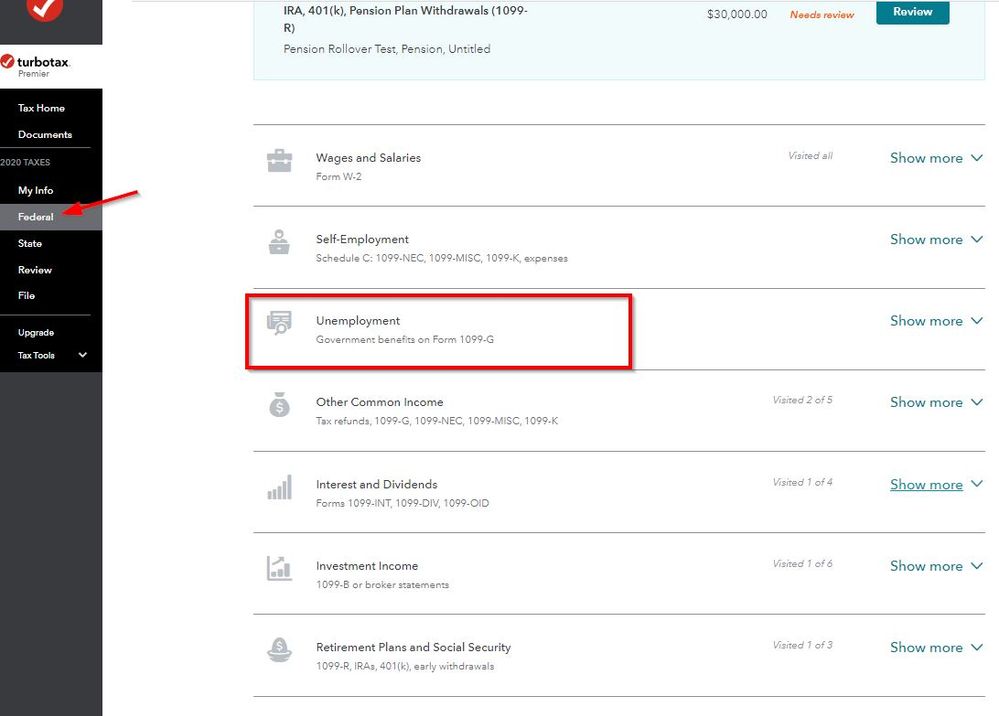The height and width of the screenshot is (716, 999).
Task: Click the bar chart icon for Interest and Dividends
Action: 279,487
